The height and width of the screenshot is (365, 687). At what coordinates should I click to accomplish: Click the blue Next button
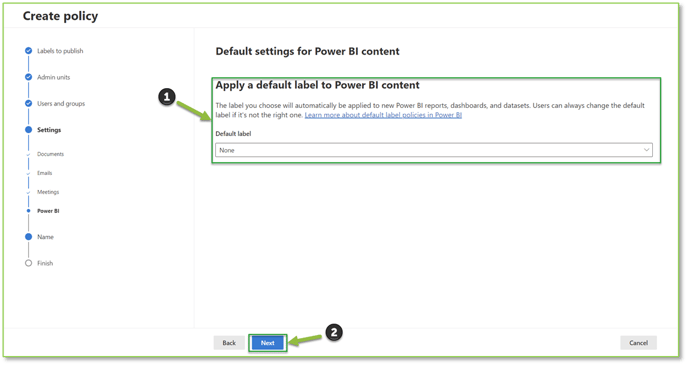268,343
